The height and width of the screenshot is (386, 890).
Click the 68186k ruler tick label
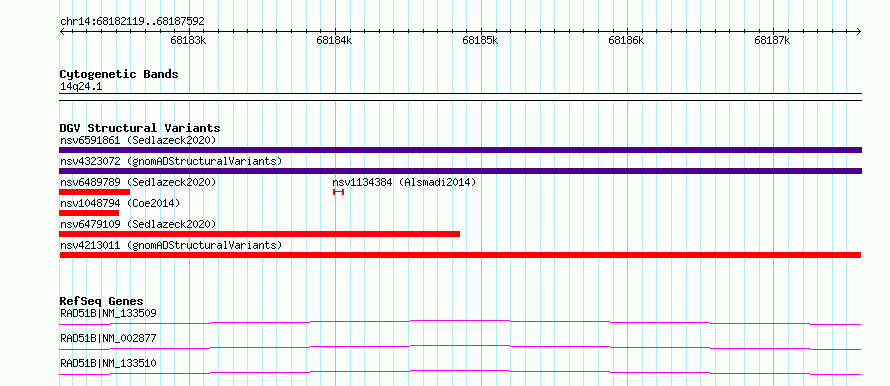click(x=626, y=40)
